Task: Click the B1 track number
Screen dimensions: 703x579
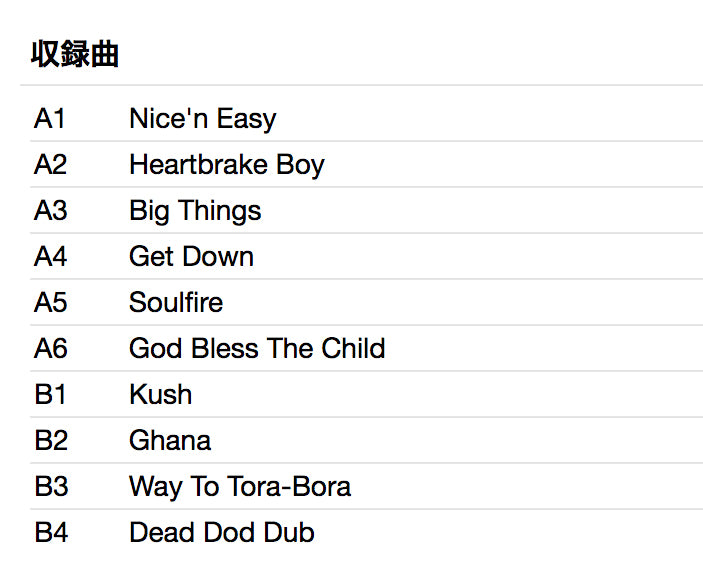Action: click(x=50, y=395)
